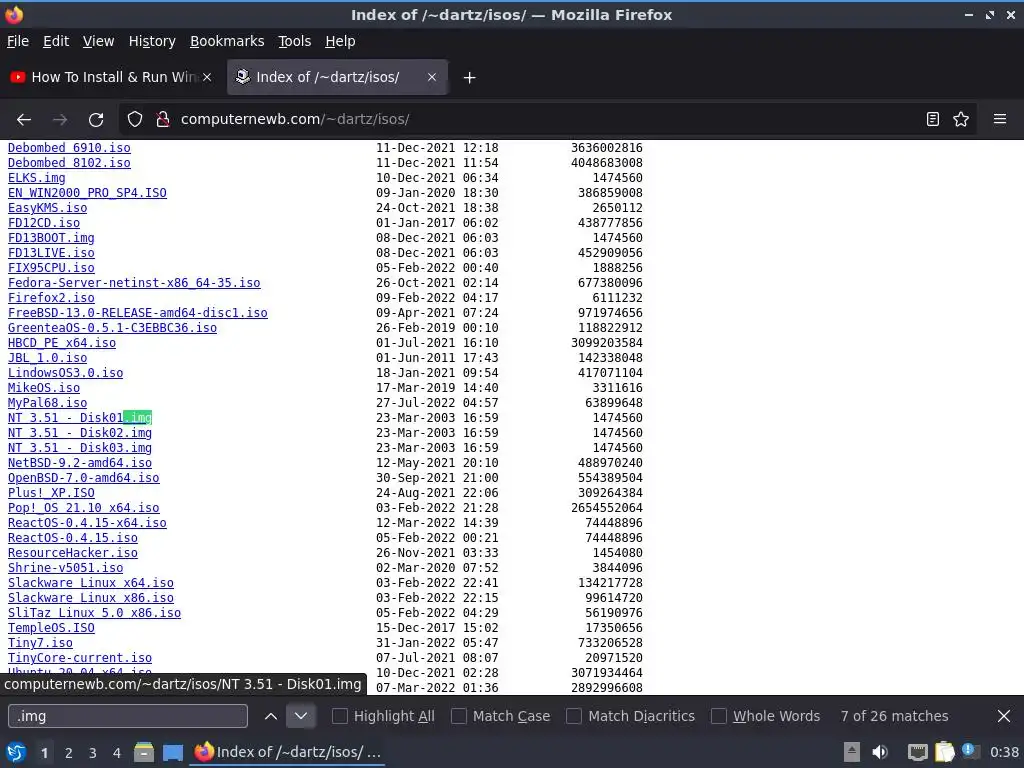This screenshot has width=1024, height=768.
Task: Click the padlock site security icon
Action: pos(163,120)
